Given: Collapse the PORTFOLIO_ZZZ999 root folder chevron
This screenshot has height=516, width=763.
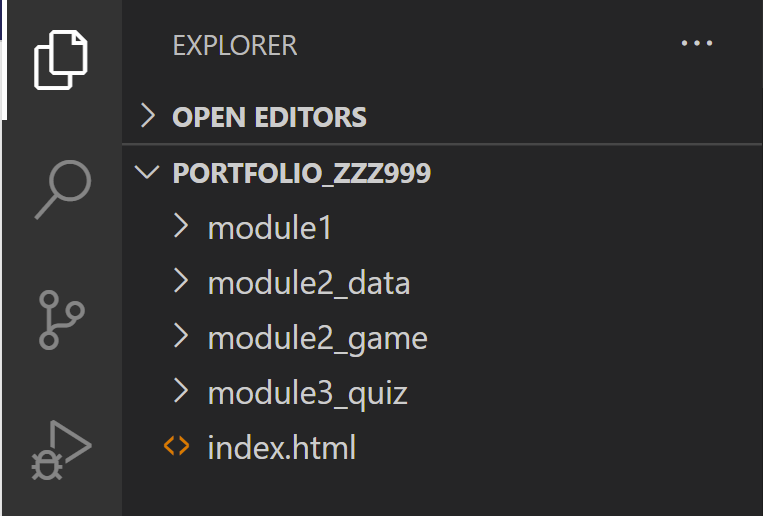Looking at the screenshot, I should click(147, 172).
